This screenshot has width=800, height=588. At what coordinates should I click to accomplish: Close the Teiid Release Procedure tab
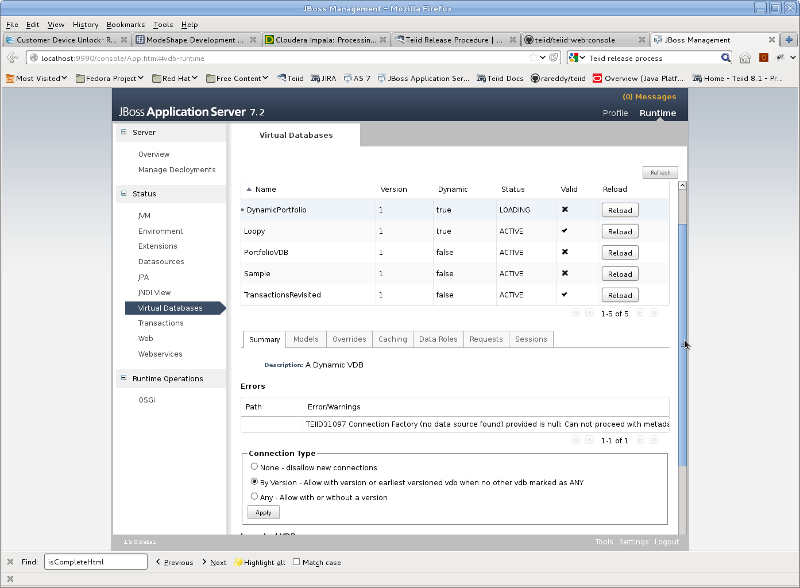pyautogui.click(x=513, y=40)
